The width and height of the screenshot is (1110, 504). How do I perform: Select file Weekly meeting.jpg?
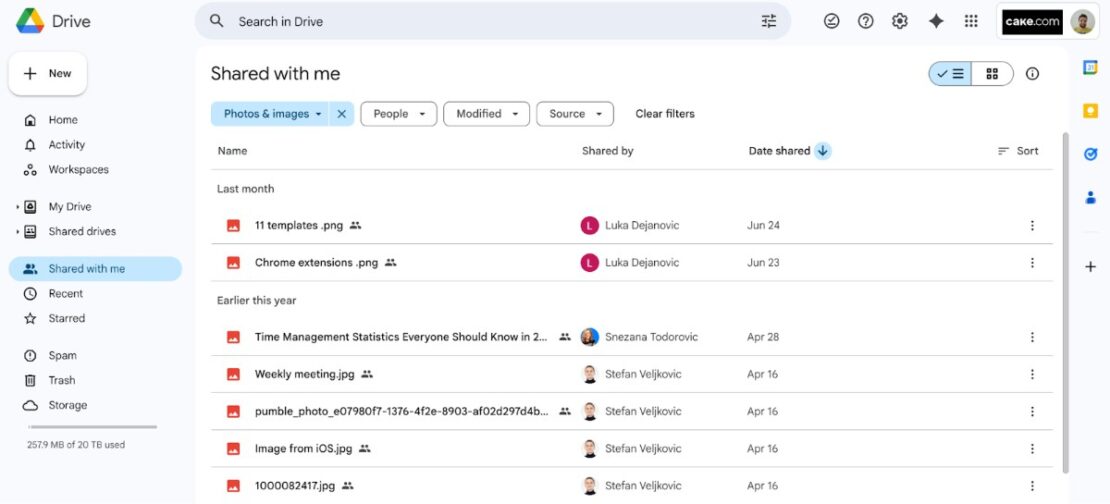[x=631, y=374]
